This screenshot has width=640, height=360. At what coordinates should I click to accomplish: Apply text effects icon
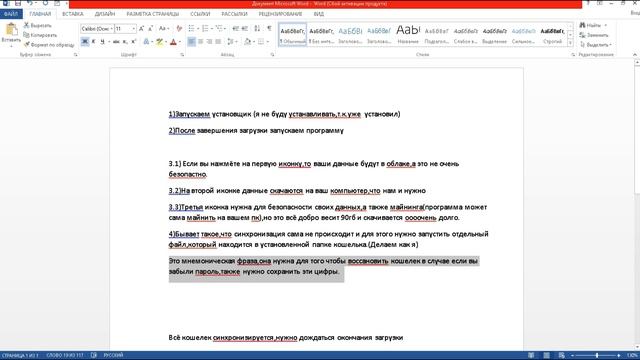(146, 42)
